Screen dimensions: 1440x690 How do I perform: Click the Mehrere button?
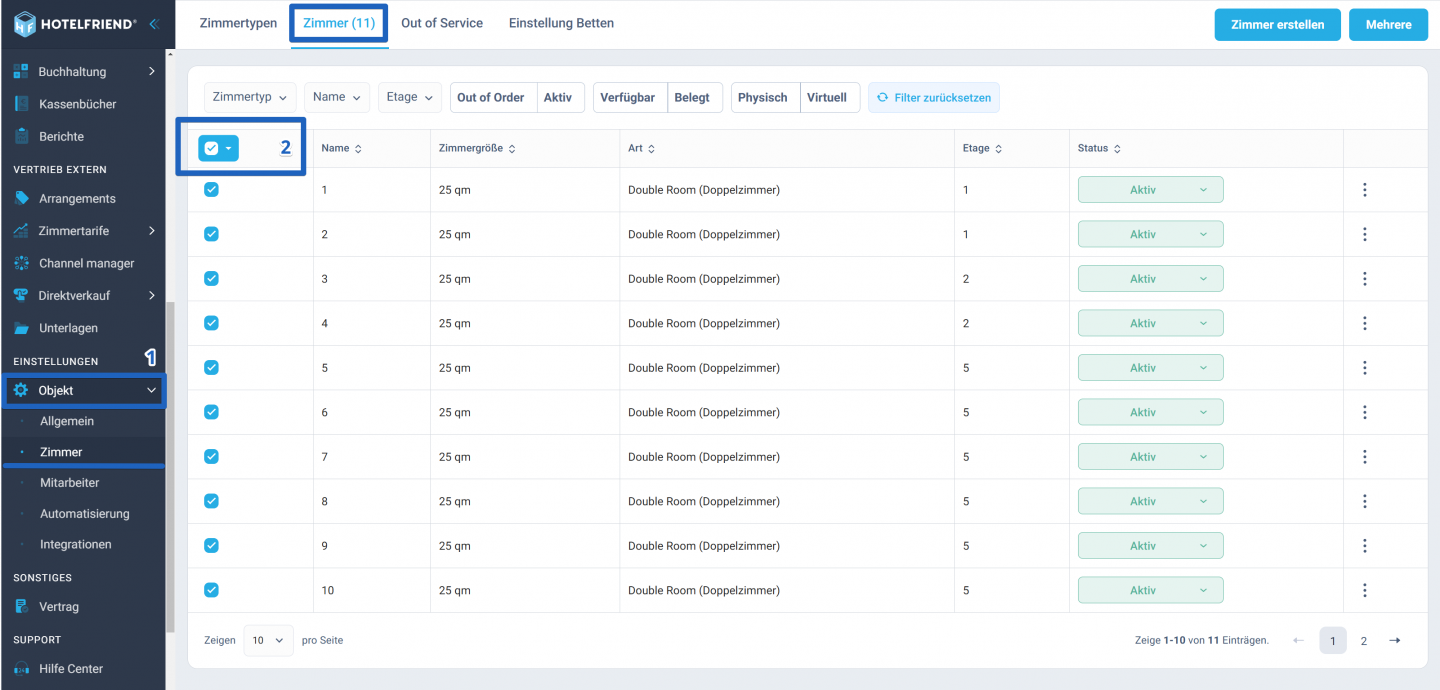[x=1388, y=25]
